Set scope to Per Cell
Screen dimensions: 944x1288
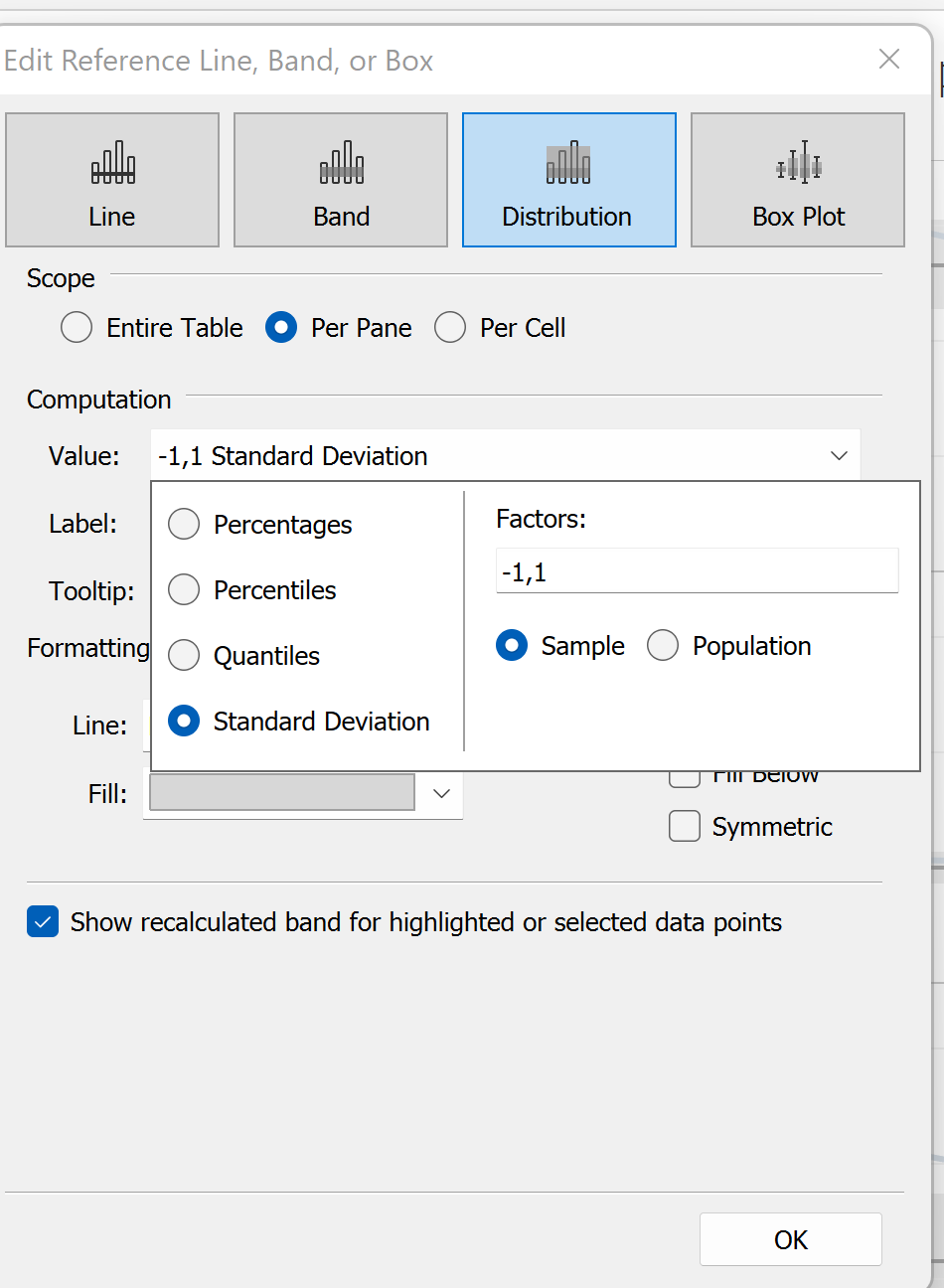(450, 328)
